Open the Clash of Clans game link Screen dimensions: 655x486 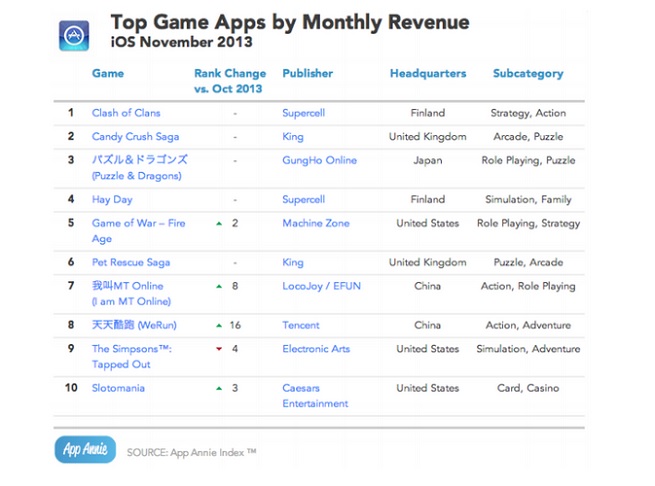[x=126, y=113]
